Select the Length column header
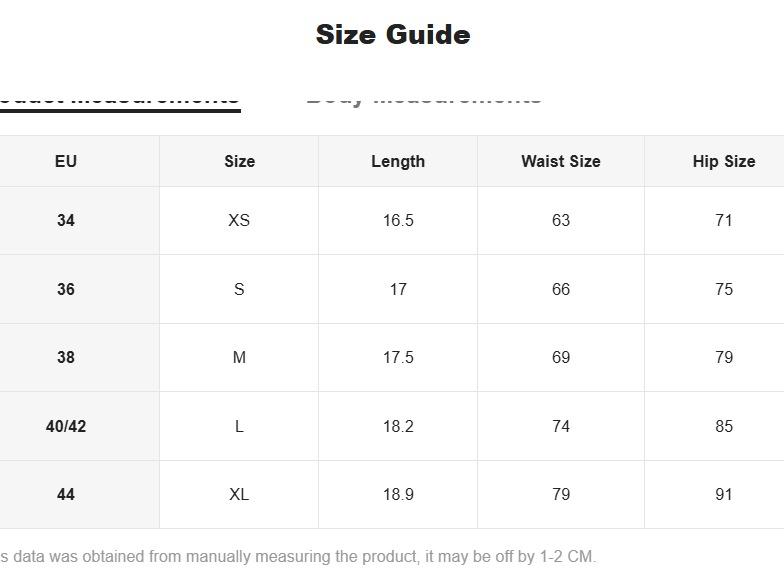The image size is (784, 588). 398,161
